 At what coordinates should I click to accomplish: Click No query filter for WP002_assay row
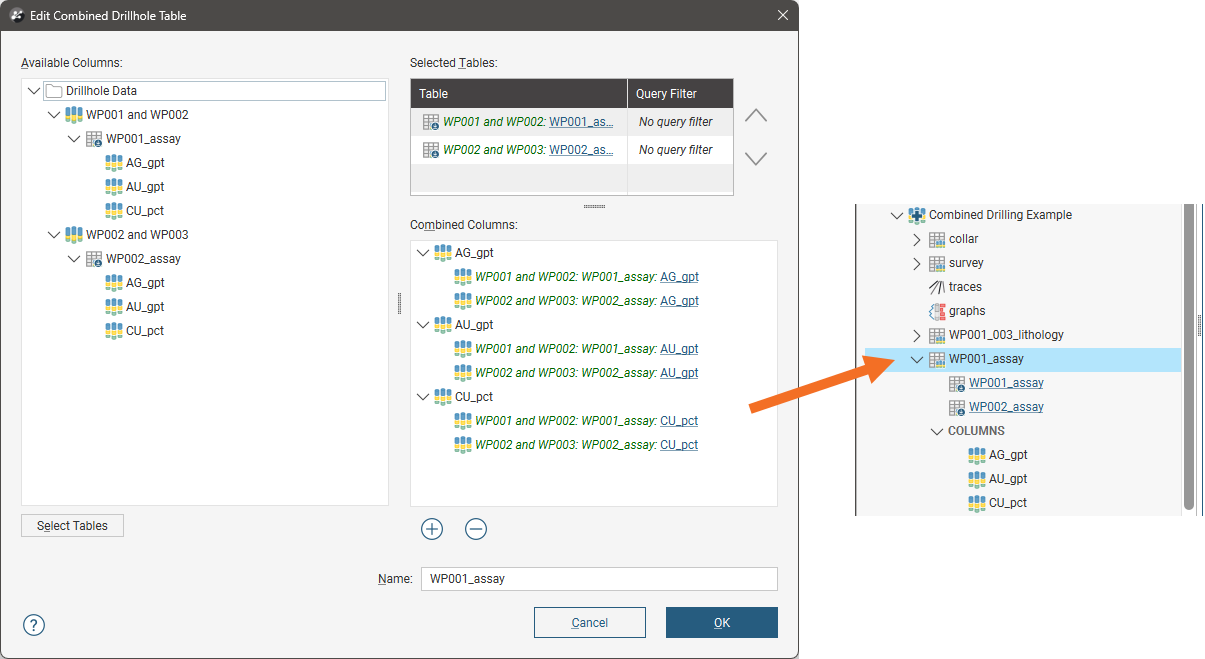click(x=676, y=150)
